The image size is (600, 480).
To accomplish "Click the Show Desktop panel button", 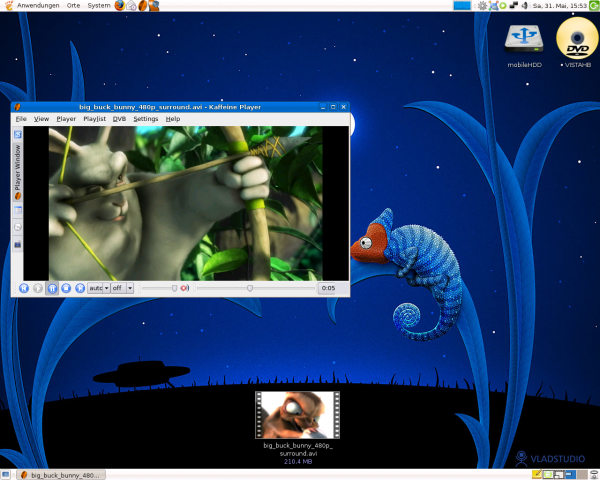I will 6,475.
